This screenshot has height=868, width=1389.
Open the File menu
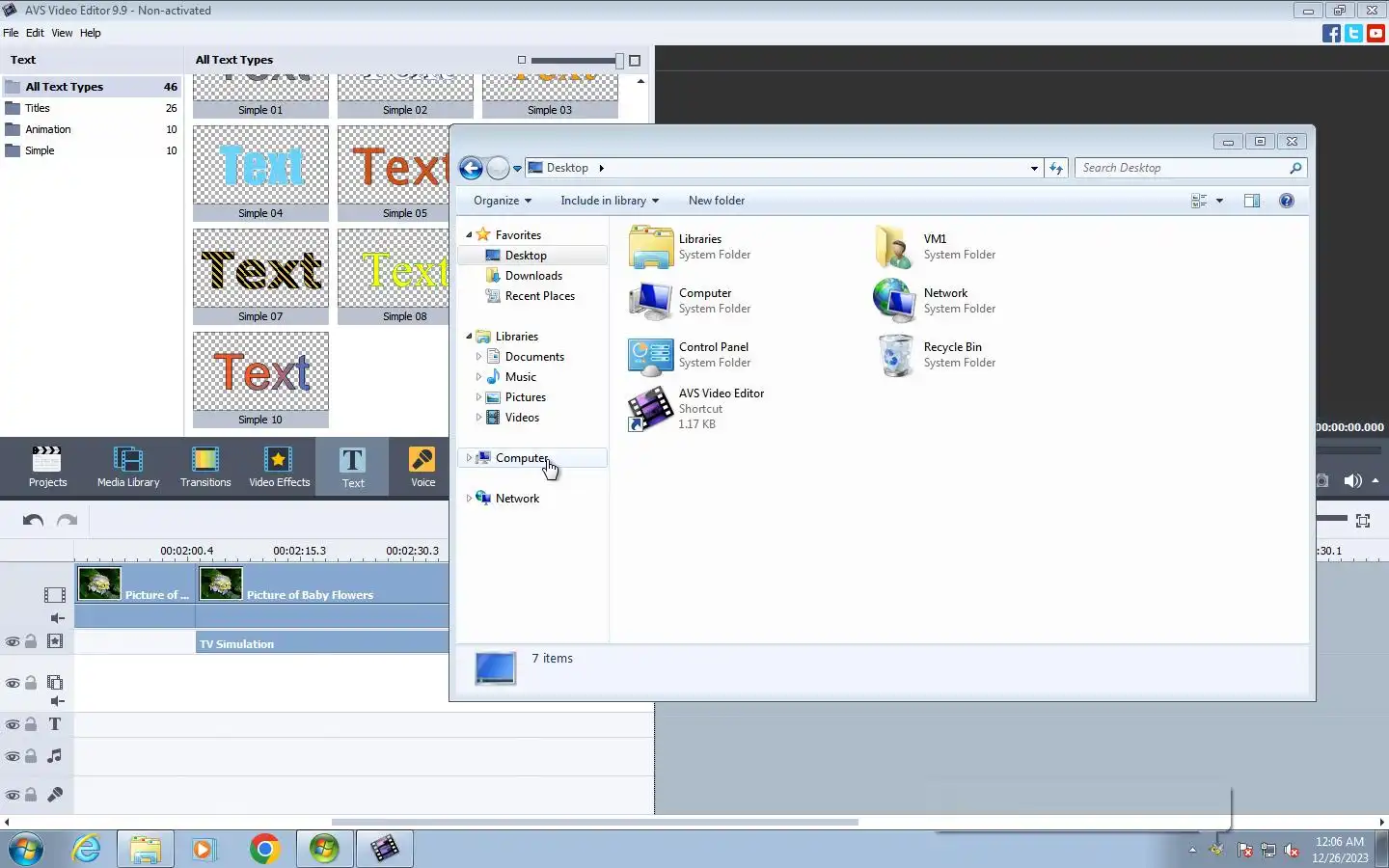coord(11,33)
